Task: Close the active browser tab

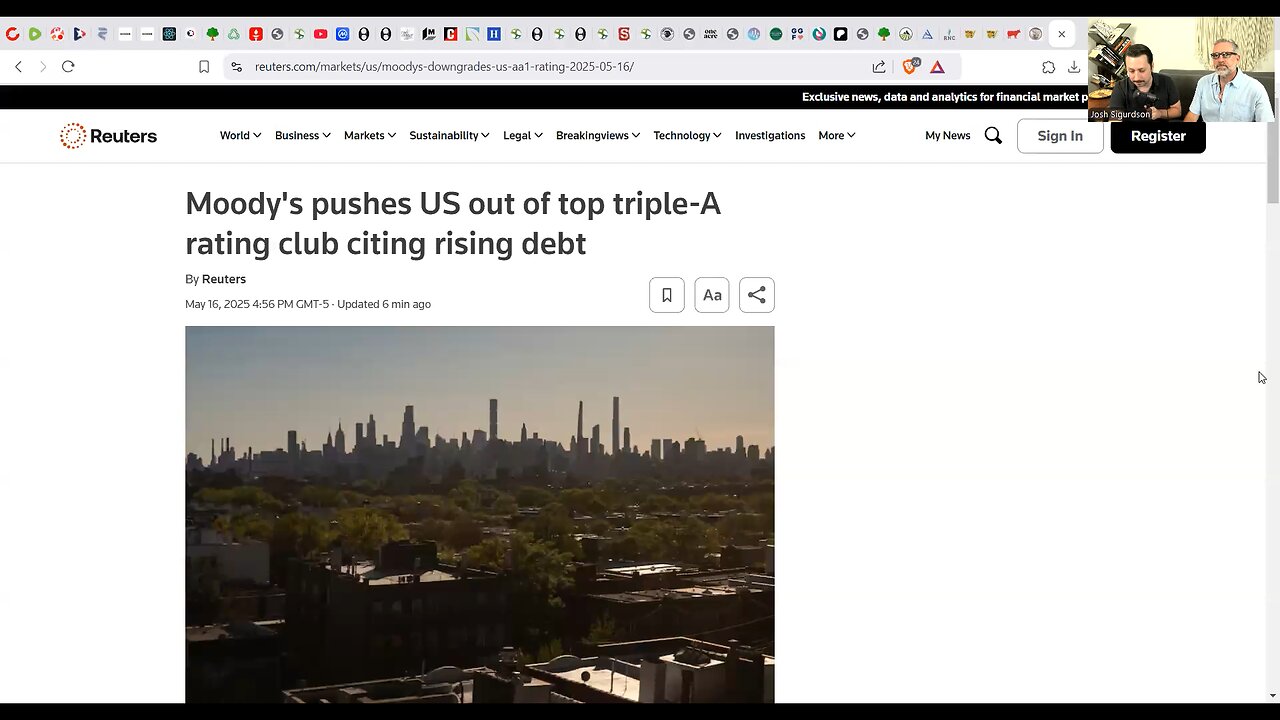Action: coord(1061,34)
